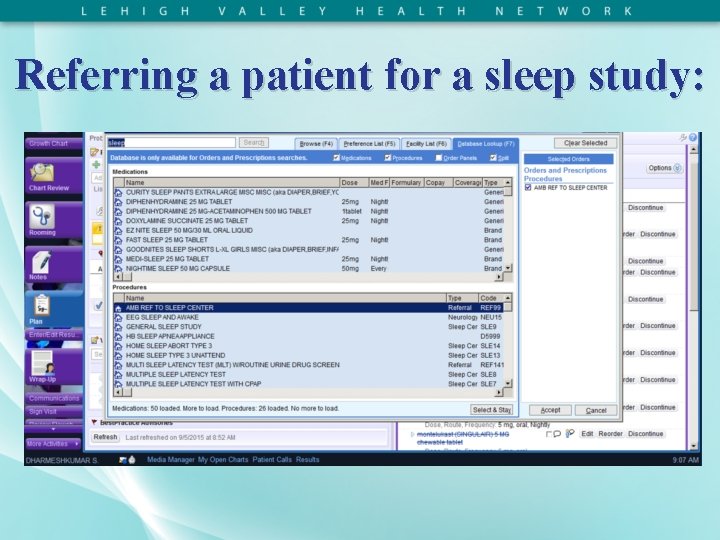Image resolution: width=720 pixels, height=540 pixels.
Task: Select MULTIPLE SLEEP LATENCY TEST WITH CPAP
Action: point(309,384)
